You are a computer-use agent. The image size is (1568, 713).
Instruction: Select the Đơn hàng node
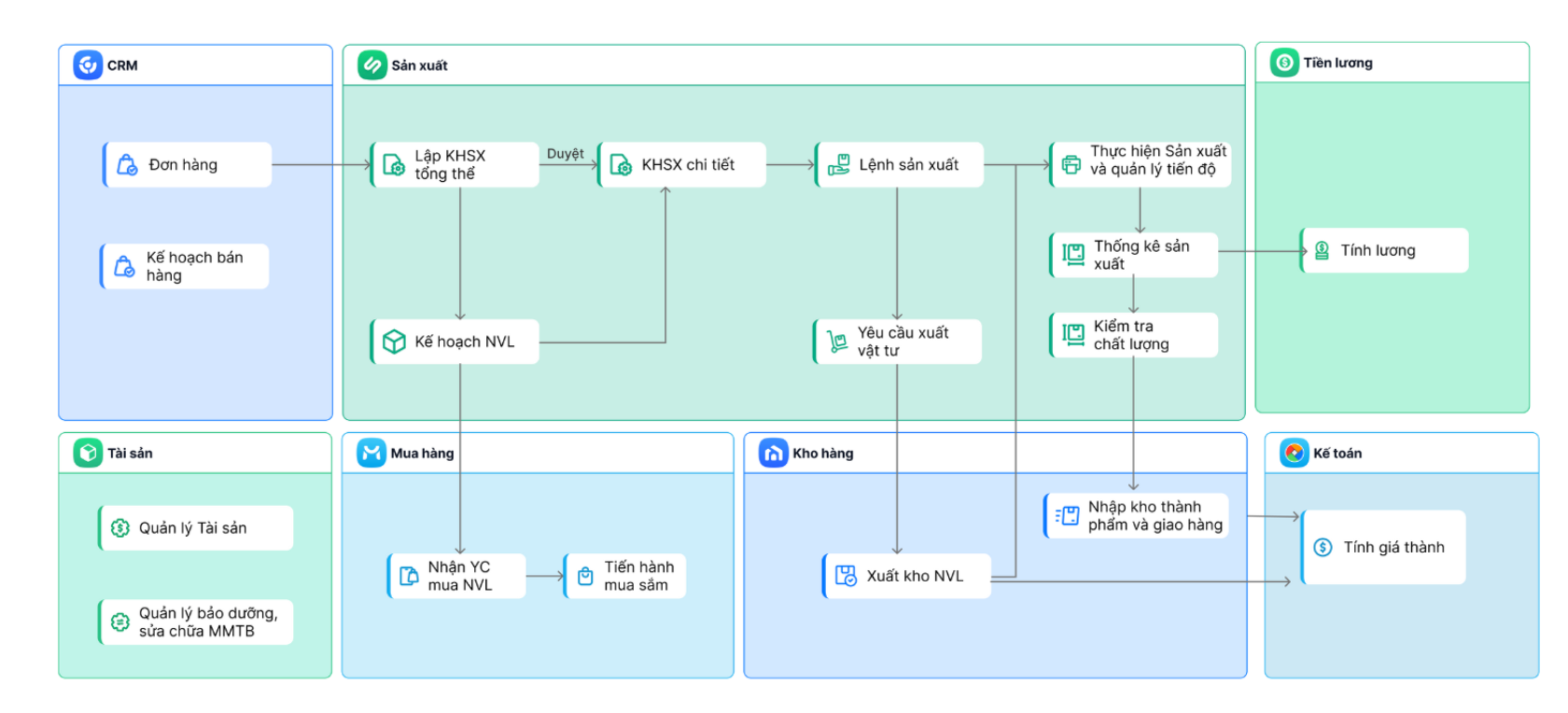coord(188,165)
